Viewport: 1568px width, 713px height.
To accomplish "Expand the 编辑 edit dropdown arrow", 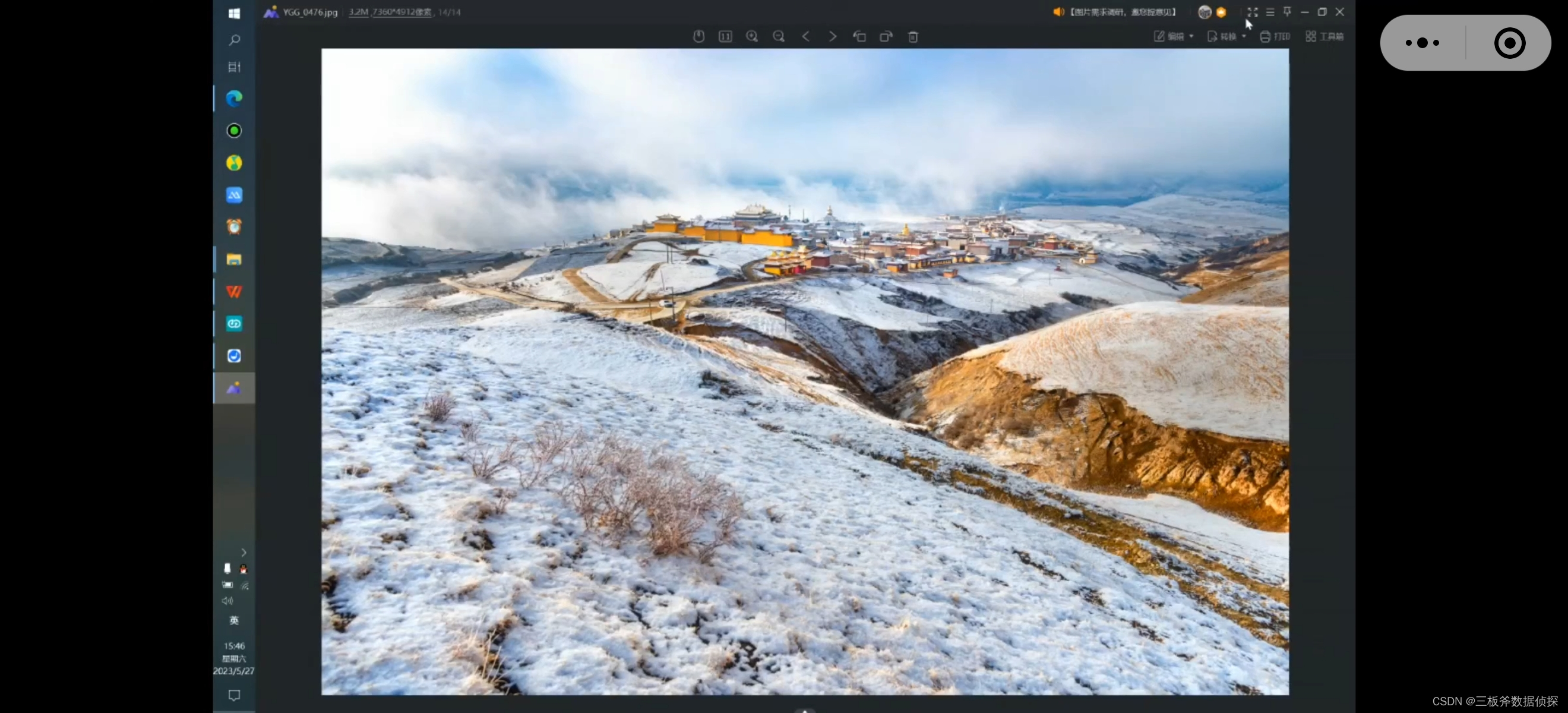I will coord(1191,36).
